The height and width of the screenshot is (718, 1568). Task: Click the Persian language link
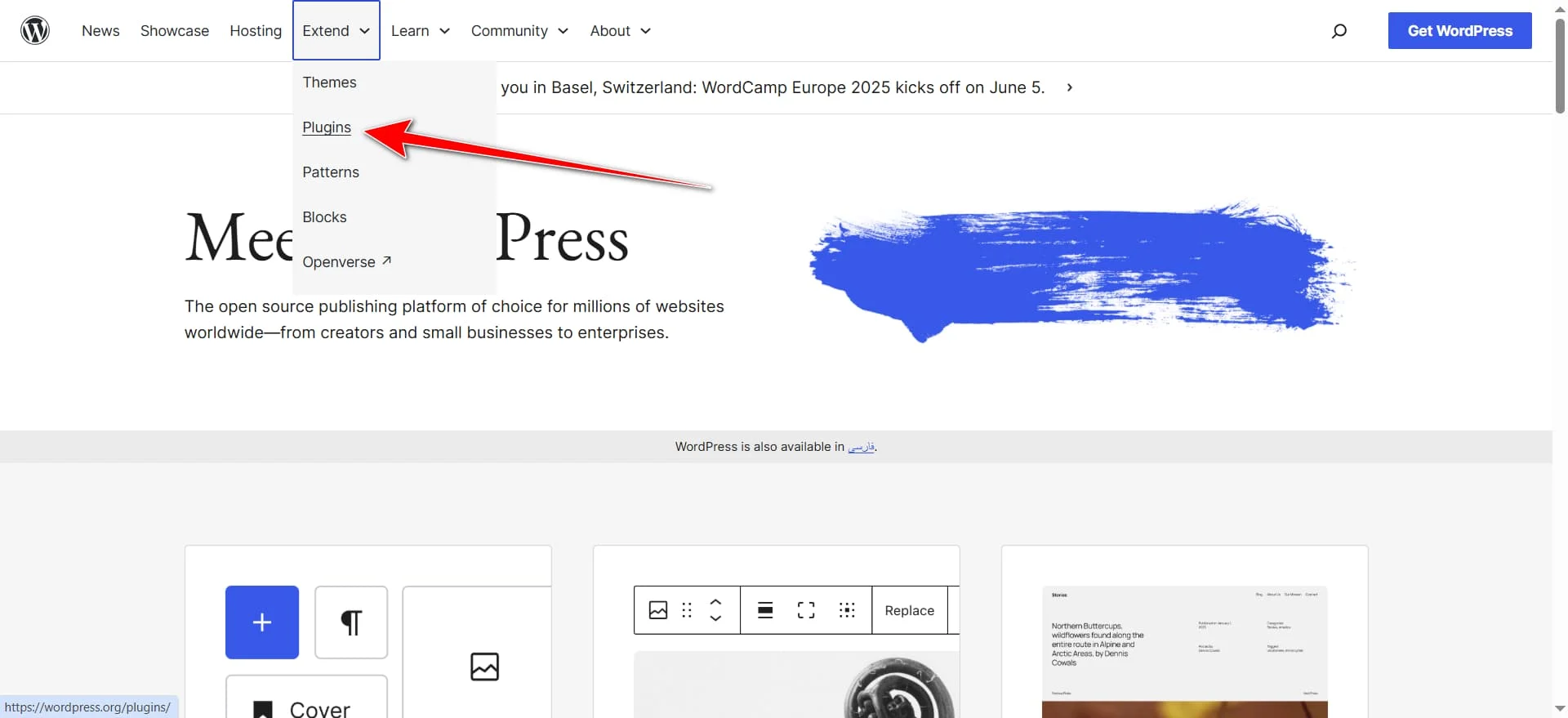coord(861,447)
